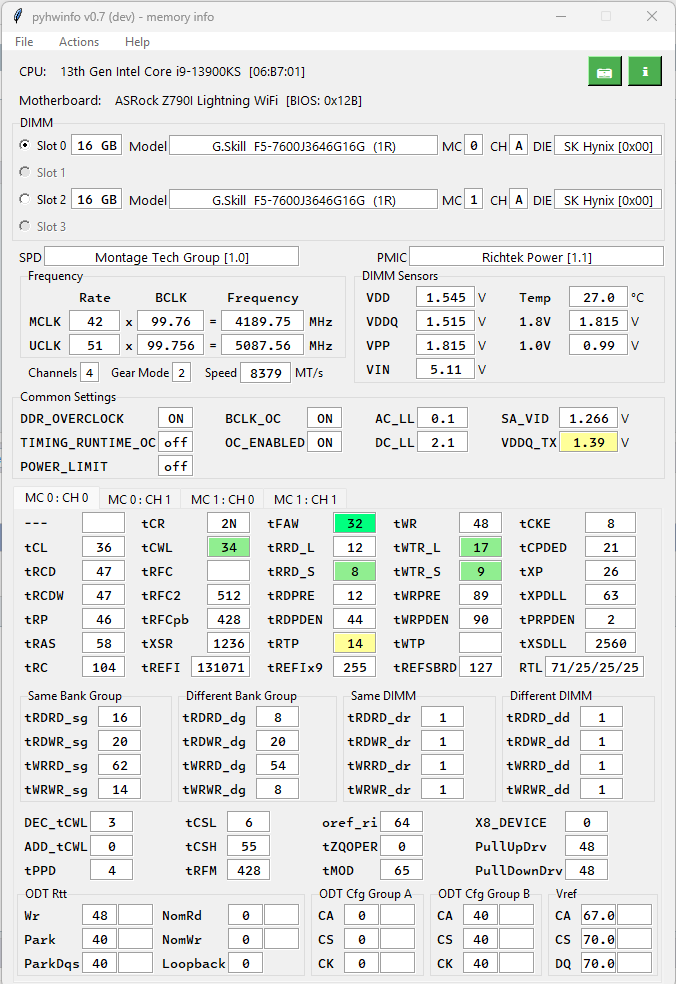Click the DDR_OVERCLOCK ON field
676x984 pixels.
pyautogui.click(x=176, y=419)
